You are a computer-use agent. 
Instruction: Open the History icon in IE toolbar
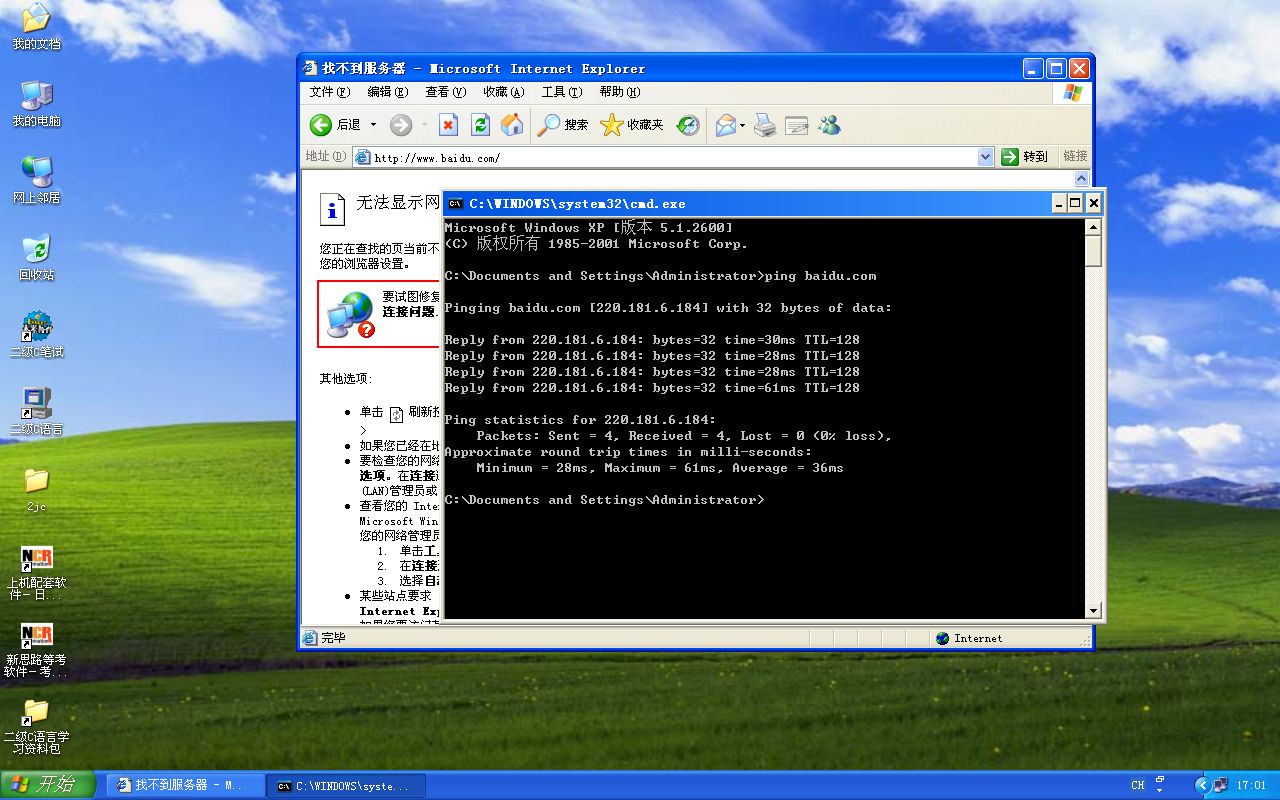(x=688, y=125)
